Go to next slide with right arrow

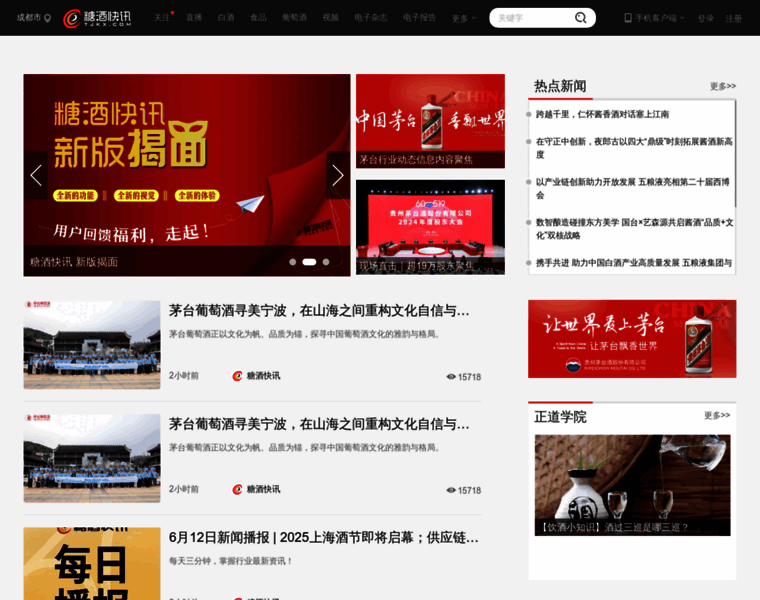pyautogui.click(x=338, y=175)
